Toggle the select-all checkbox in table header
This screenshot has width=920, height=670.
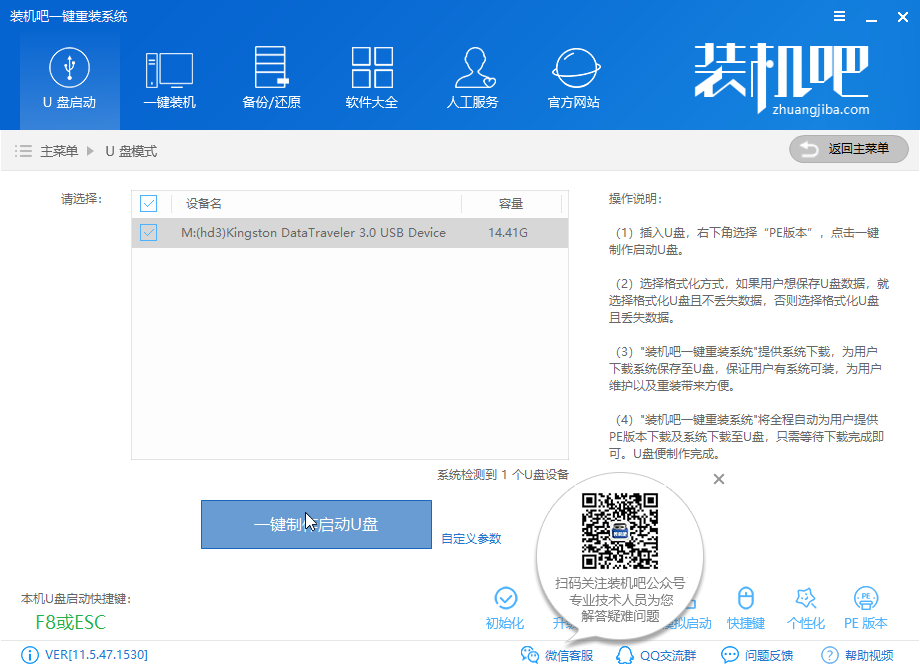[149, 204]
